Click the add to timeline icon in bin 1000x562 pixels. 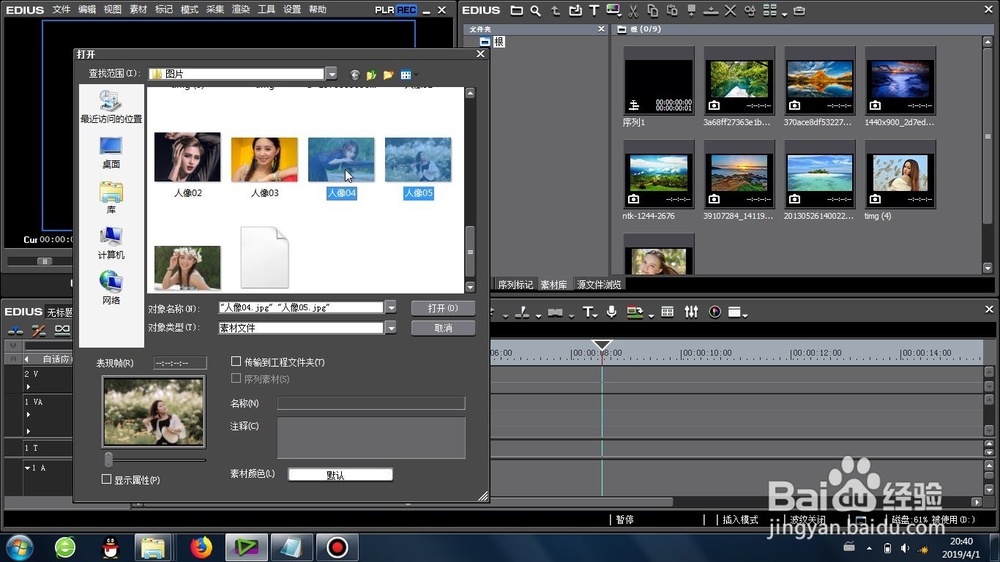711,10
